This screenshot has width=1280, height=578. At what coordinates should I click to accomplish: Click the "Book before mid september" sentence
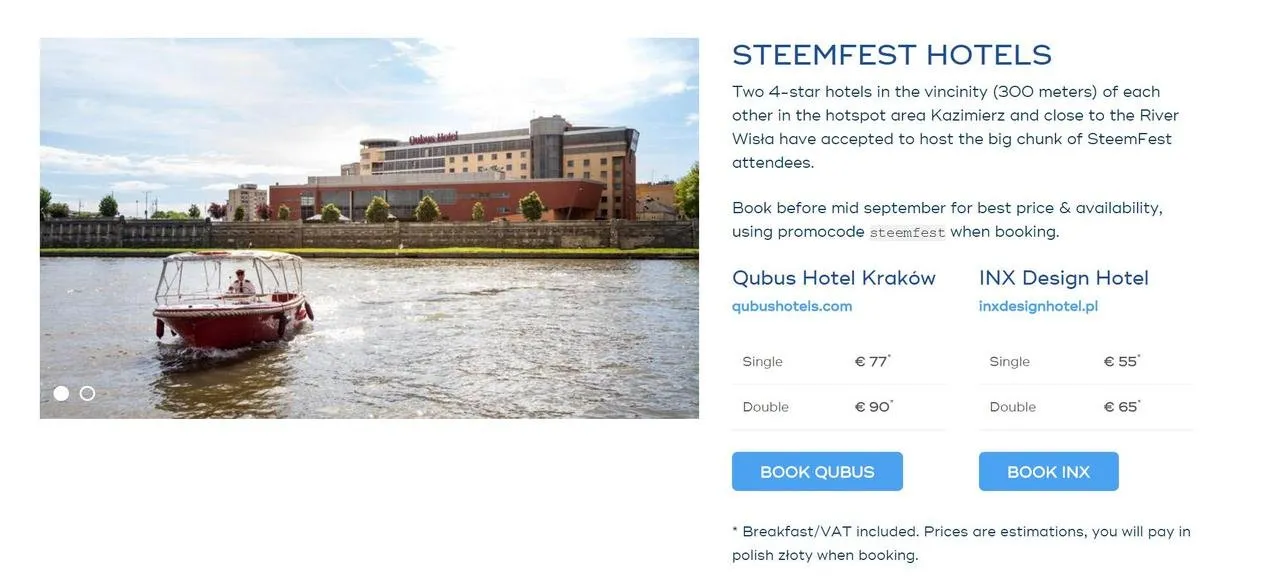[946, 208]
